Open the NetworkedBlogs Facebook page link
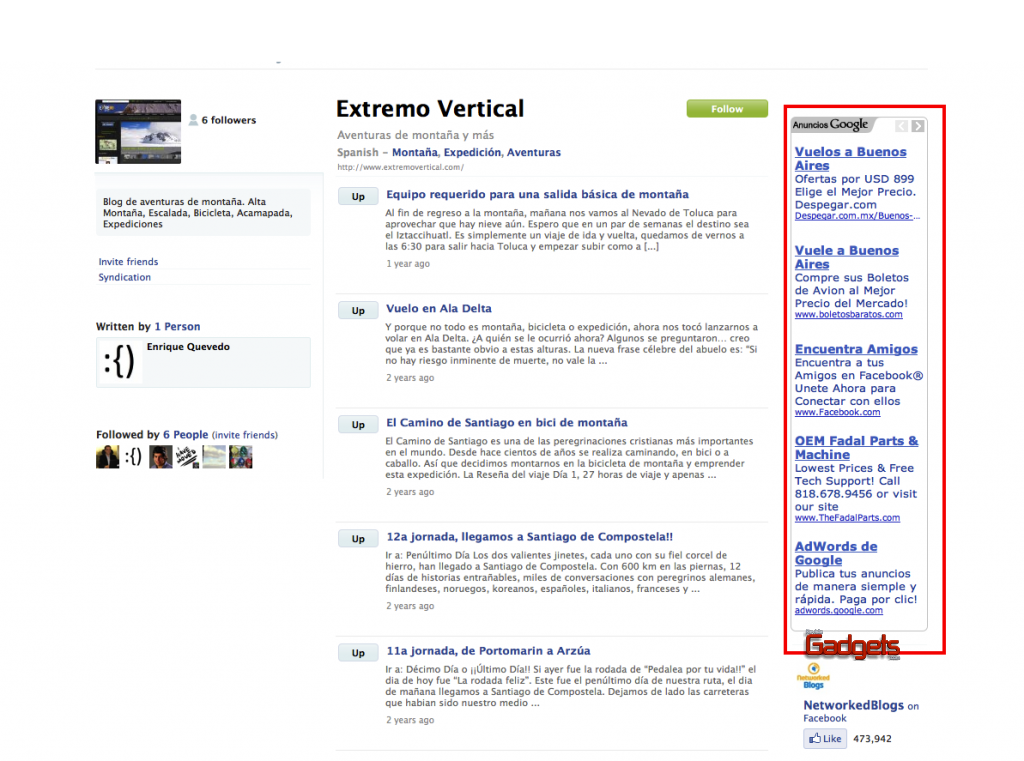 click(854, 705)
